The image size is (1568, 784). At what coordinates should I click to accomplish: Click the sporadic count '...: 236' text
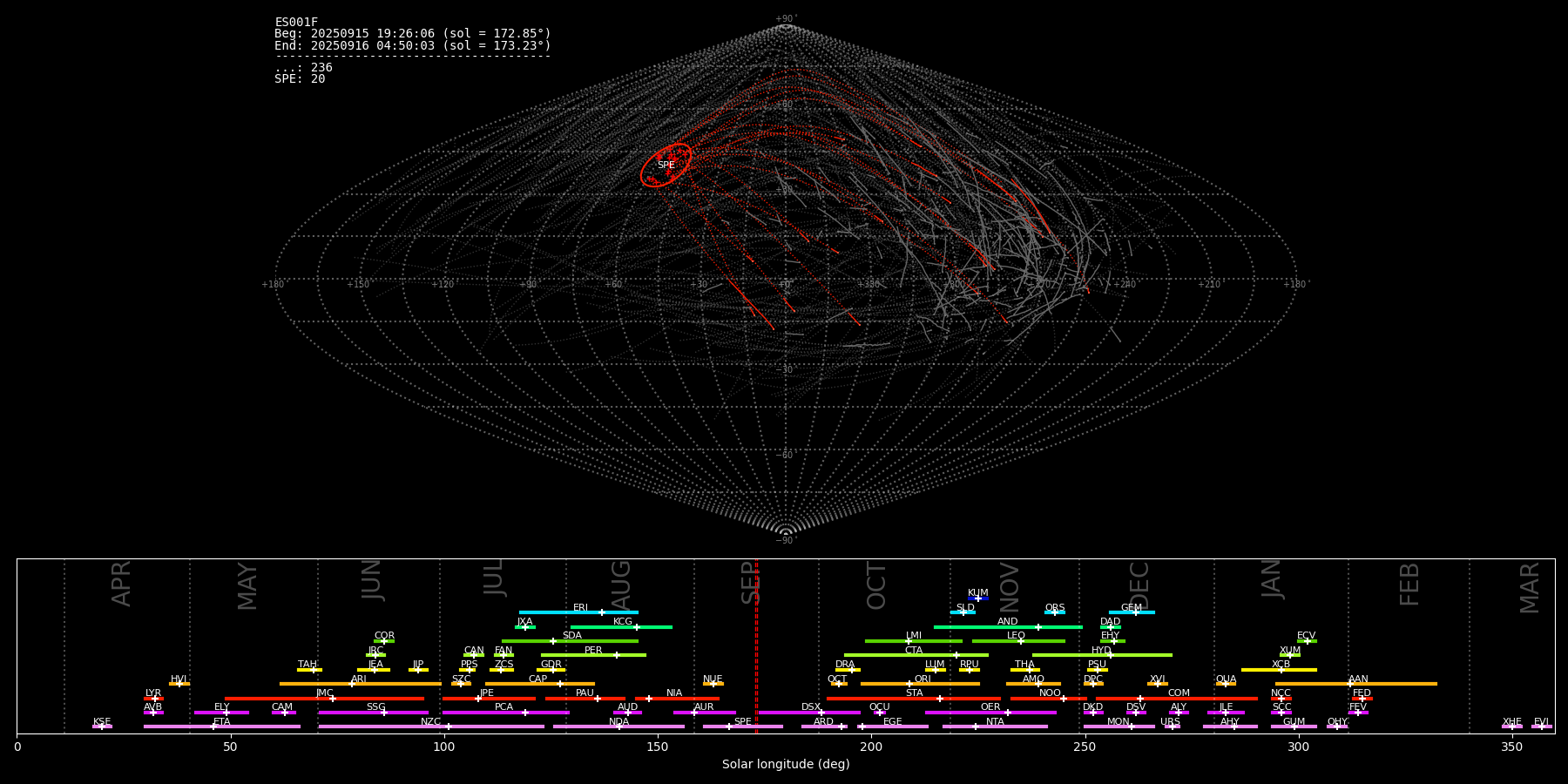pos(303,67)
